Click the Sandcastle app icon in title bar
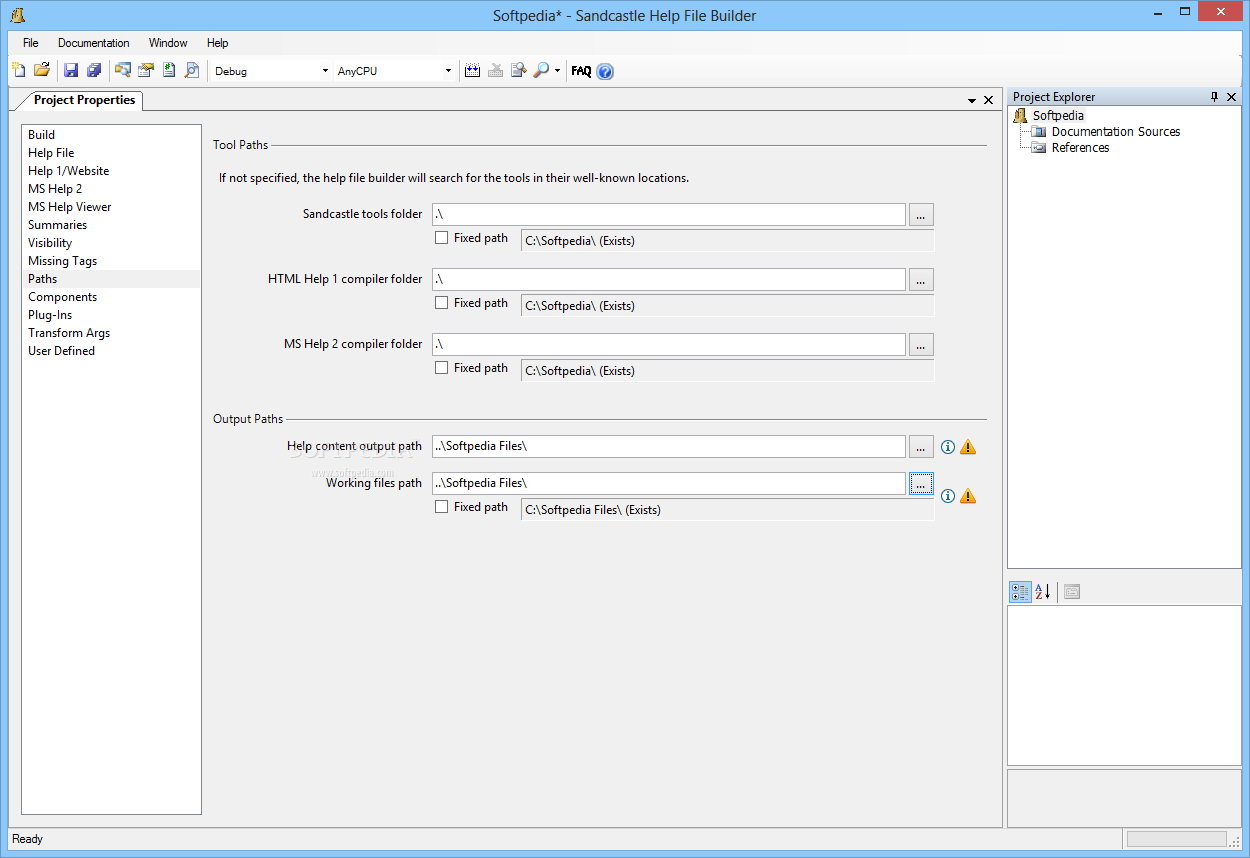The image size is (1250, 858). coord(17,14)
